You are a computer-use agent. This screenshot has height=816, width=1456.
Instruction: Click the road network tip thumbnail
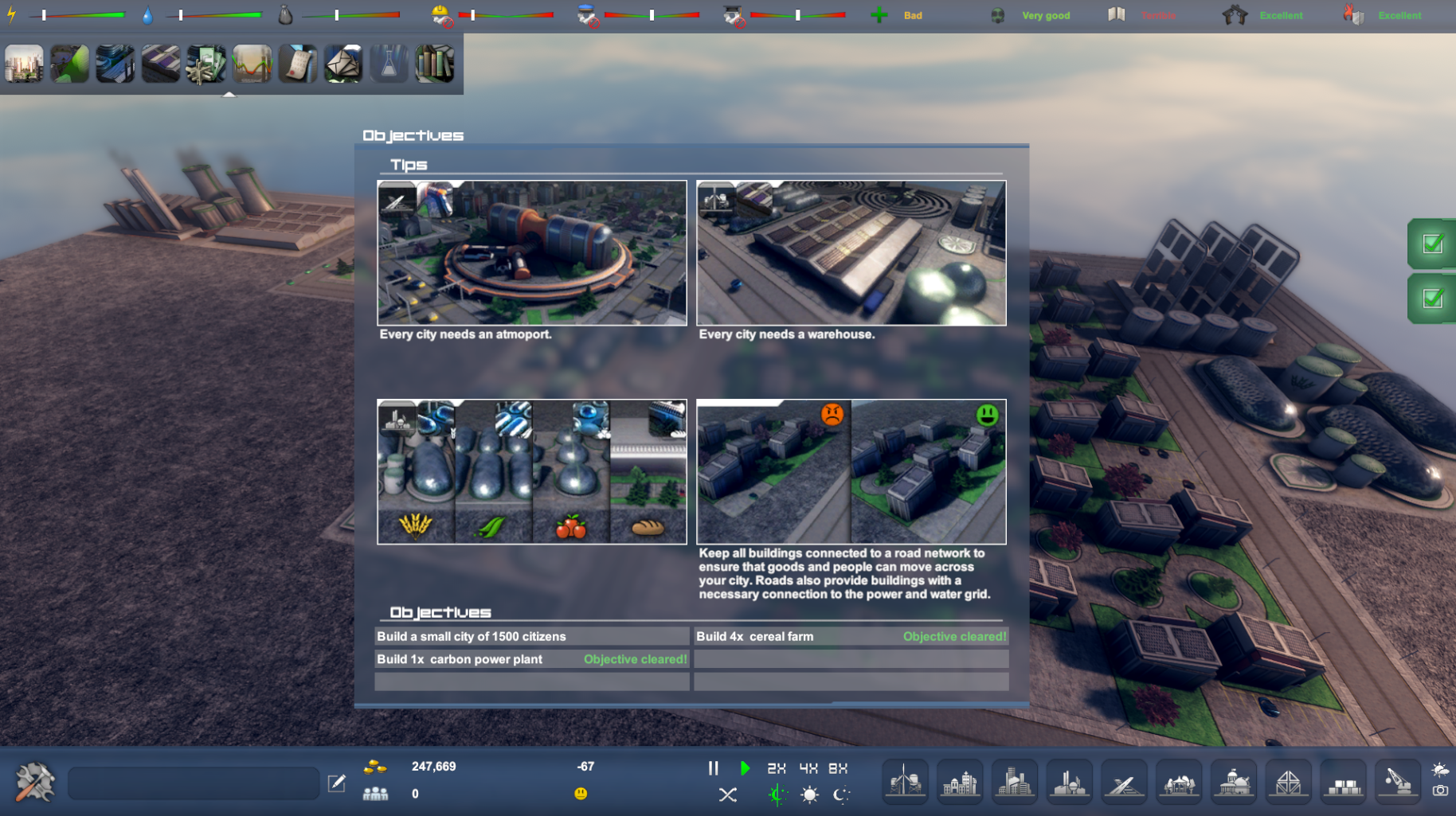[851, 471]
